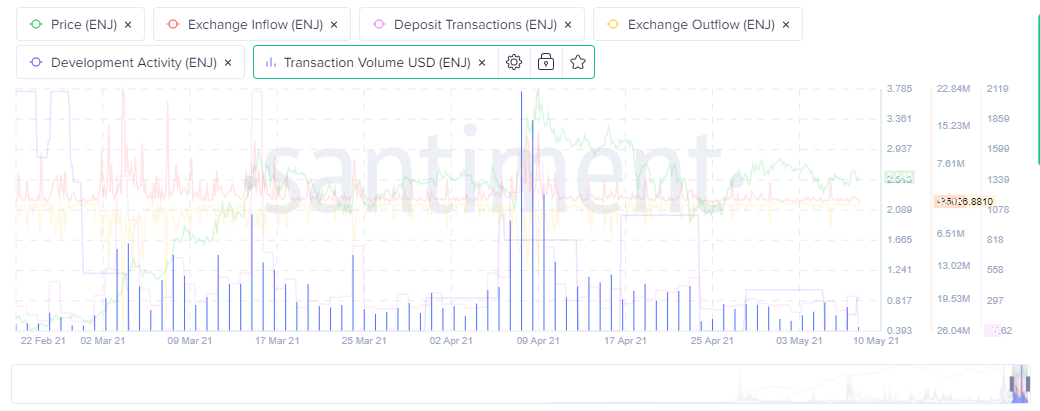Click the 0.817 price axis value
The image size is (1040, 411).
pos(900,300)
